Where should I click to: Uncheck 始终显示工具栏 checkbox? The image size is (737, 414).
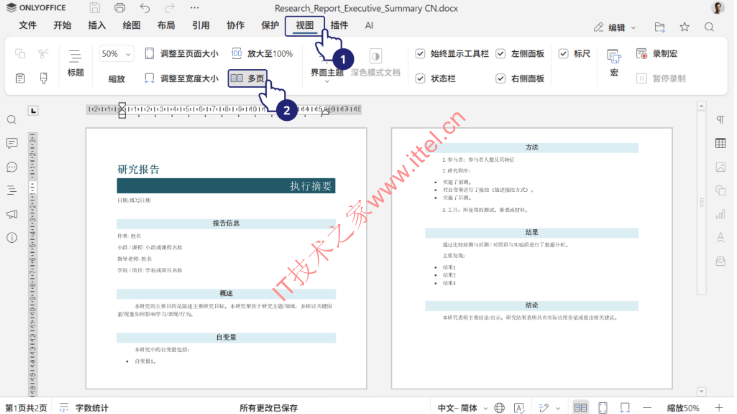pos(421,54)
